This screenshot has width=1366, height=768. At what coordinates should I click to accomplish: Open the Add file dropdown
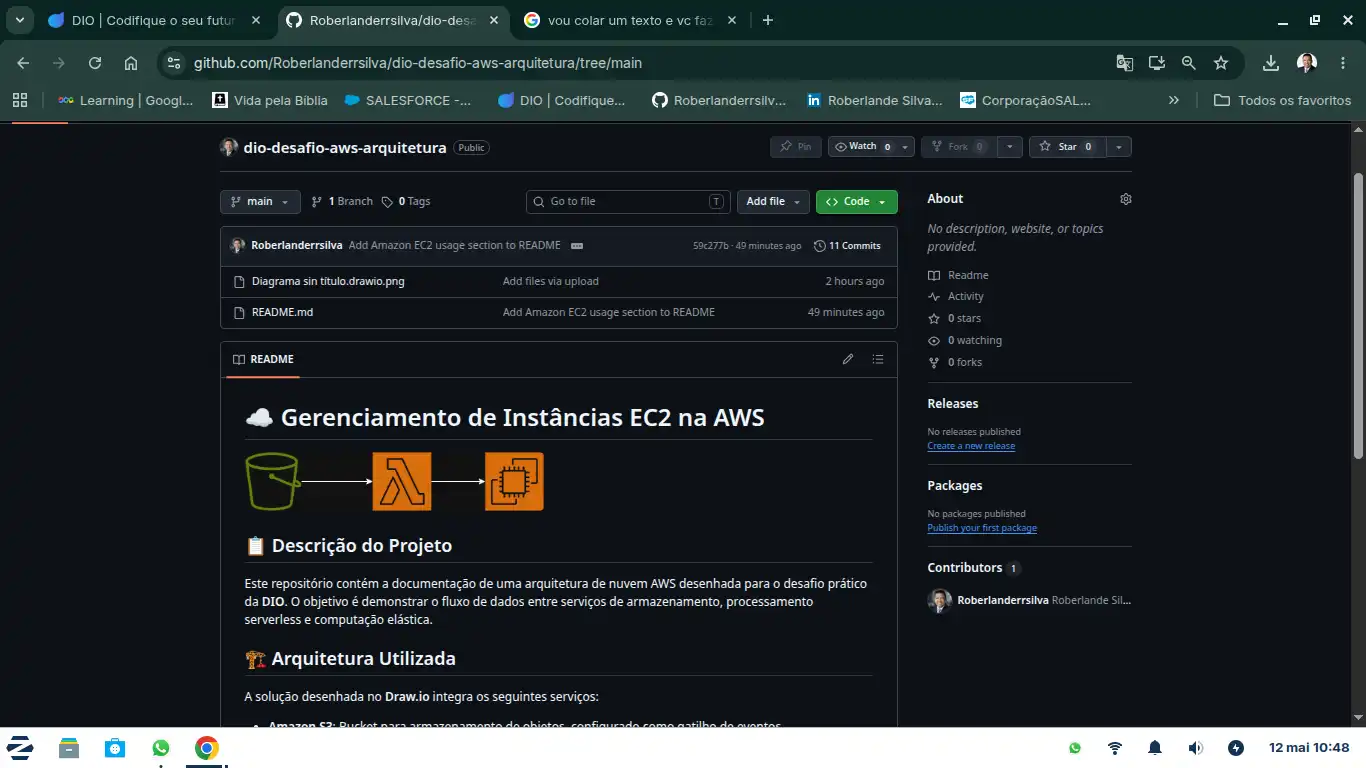(x=773, y=202)
